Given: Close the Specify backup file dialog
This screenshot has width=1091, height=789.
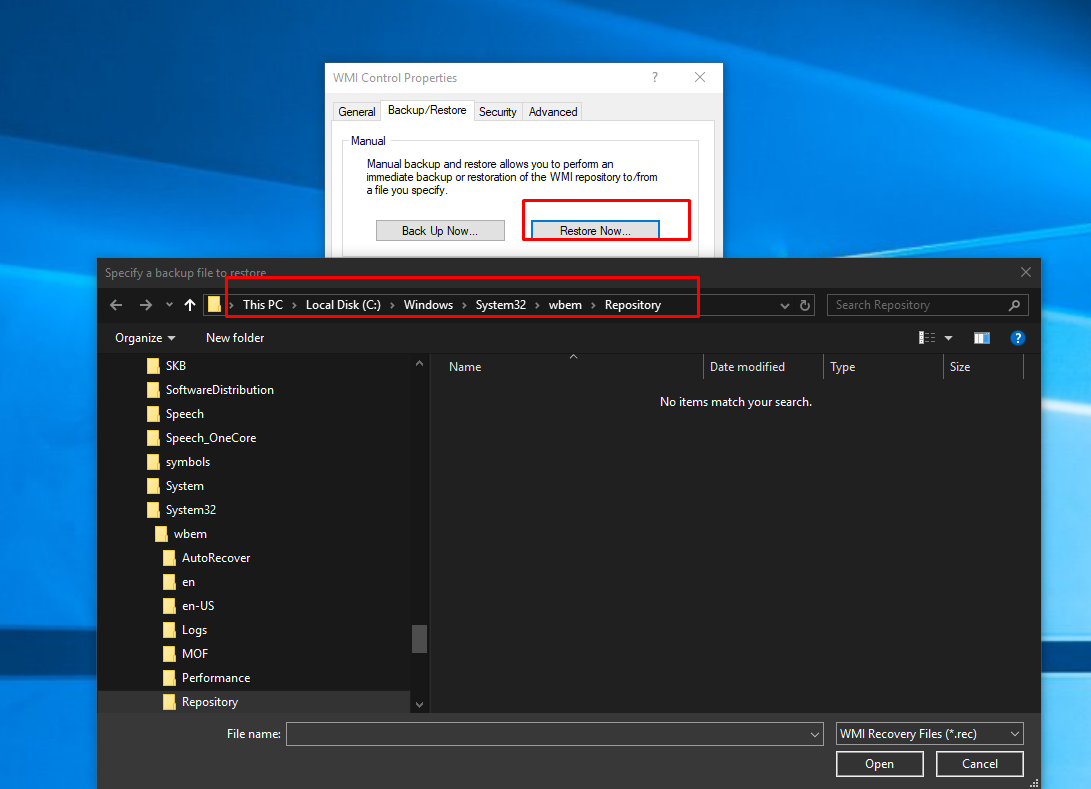Looking at the screenshot, I should [x=1026, y=272].
